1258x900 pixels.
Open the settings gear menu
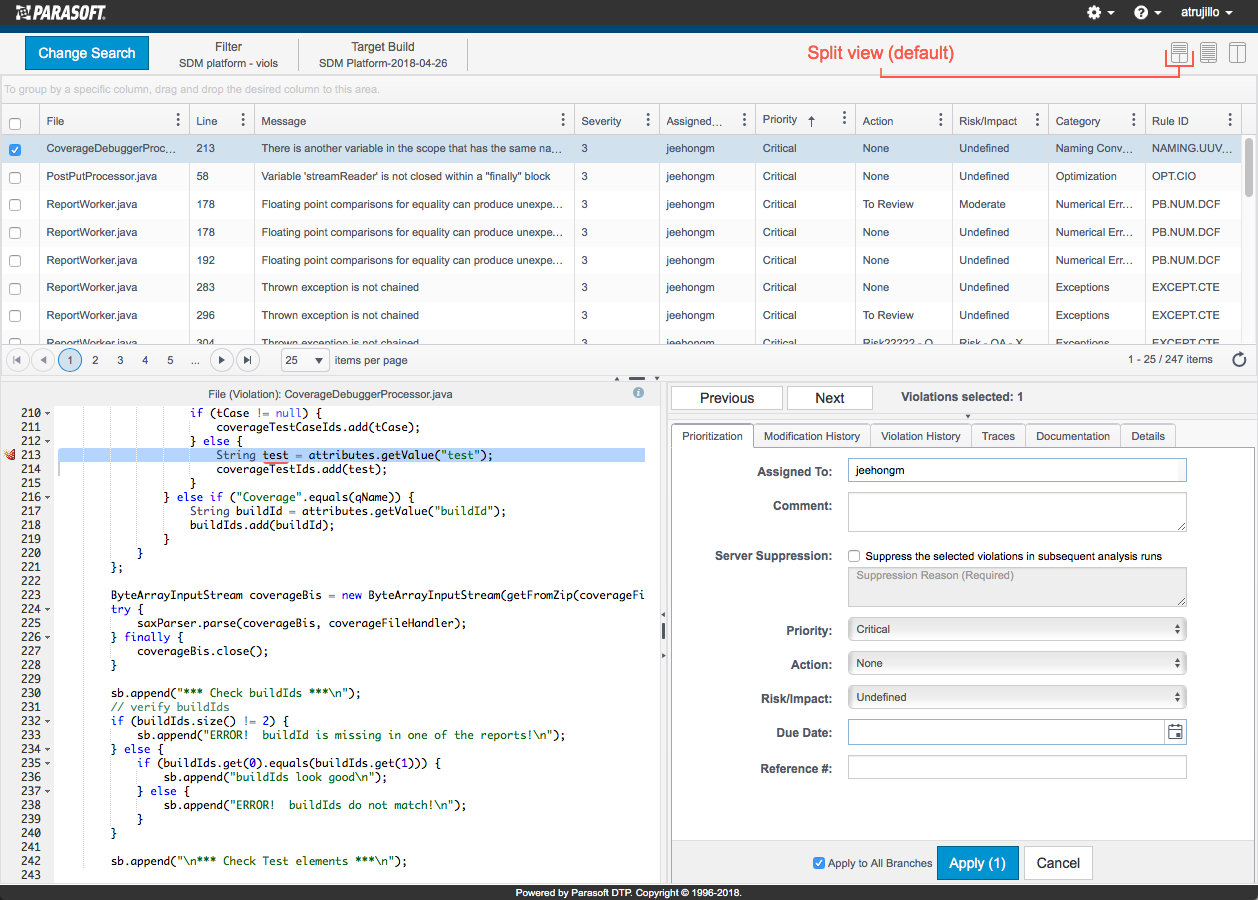tap(1100, 13)
